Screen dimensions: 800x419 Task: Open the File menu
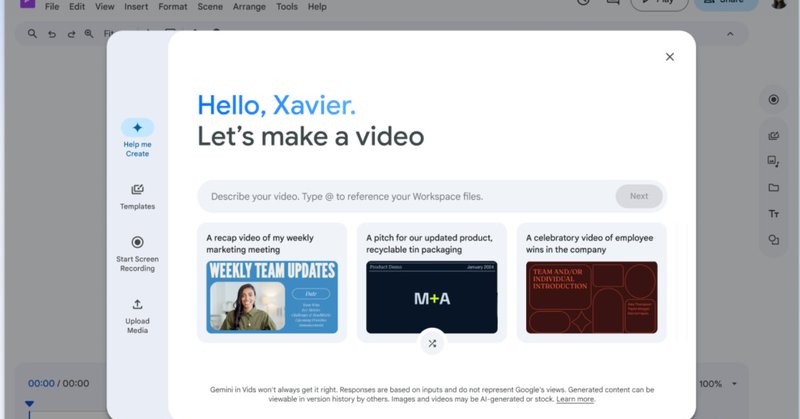point(52,7)
